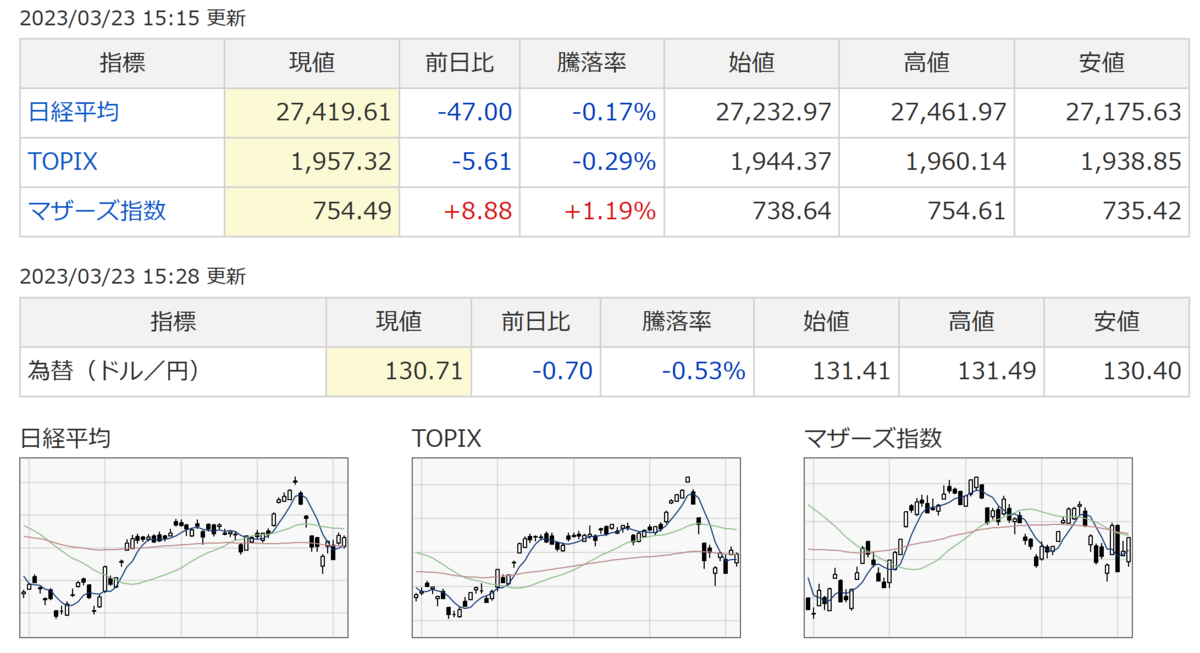Click the マザーズ指数 chart thumbnail
The width and height of the screenshot is (1200, 653).
[968, 547]
